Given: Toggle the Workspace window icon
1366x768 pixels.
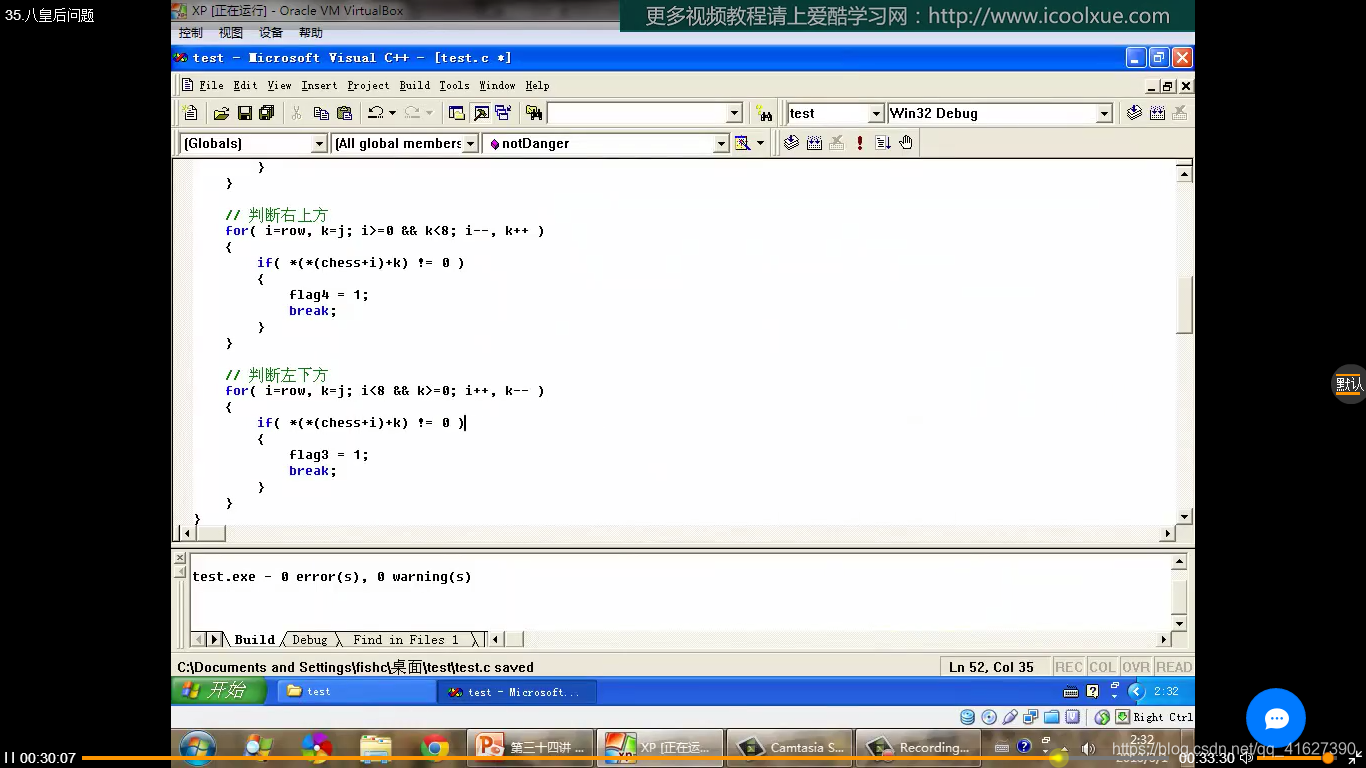Looking at the screenshot, I should 457,113.
